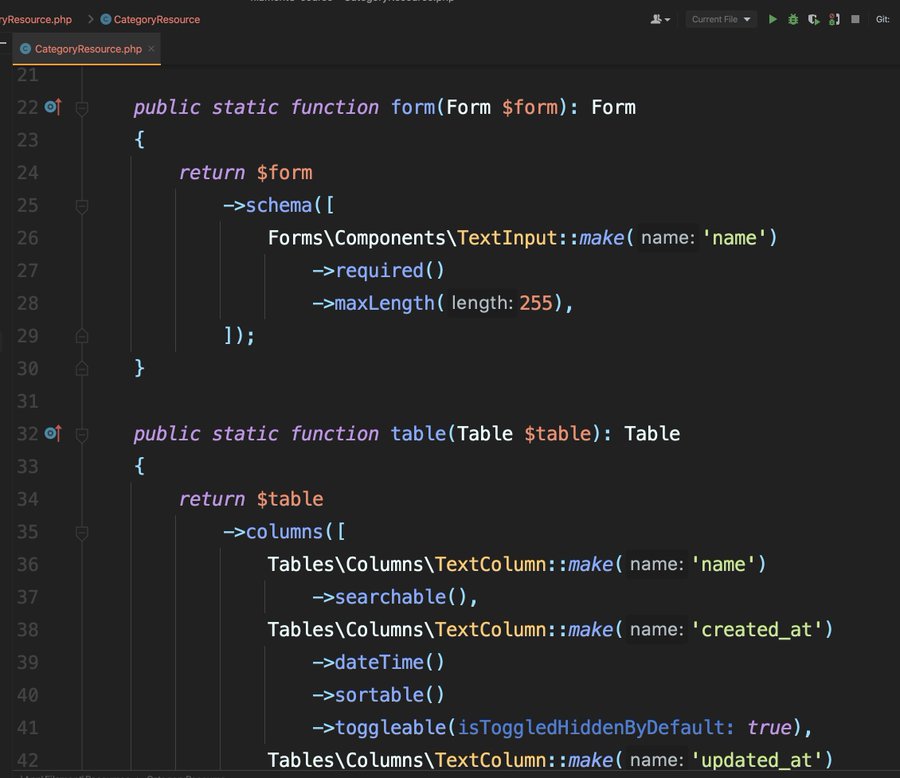Click the class icon in the CategoryResource.php tab

25,49
